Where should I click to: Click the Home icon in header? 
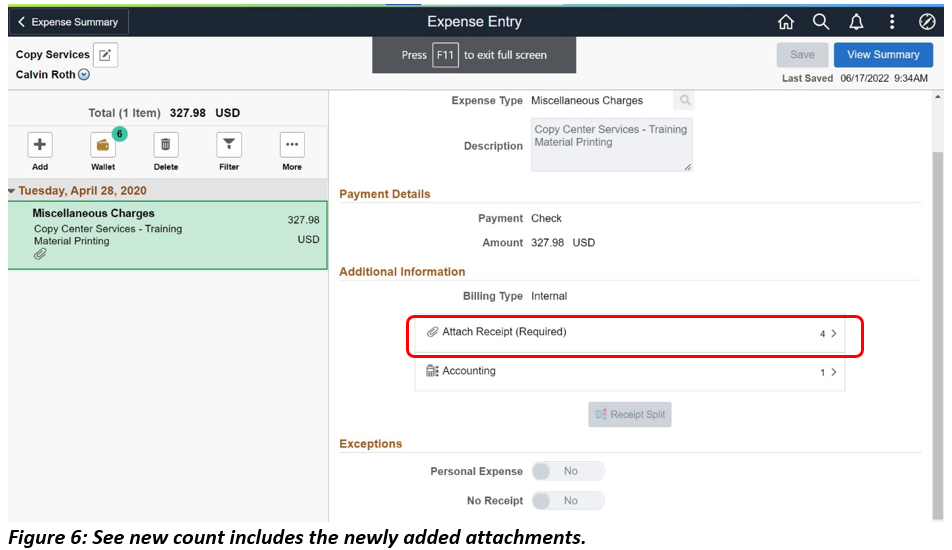[786, 22]
